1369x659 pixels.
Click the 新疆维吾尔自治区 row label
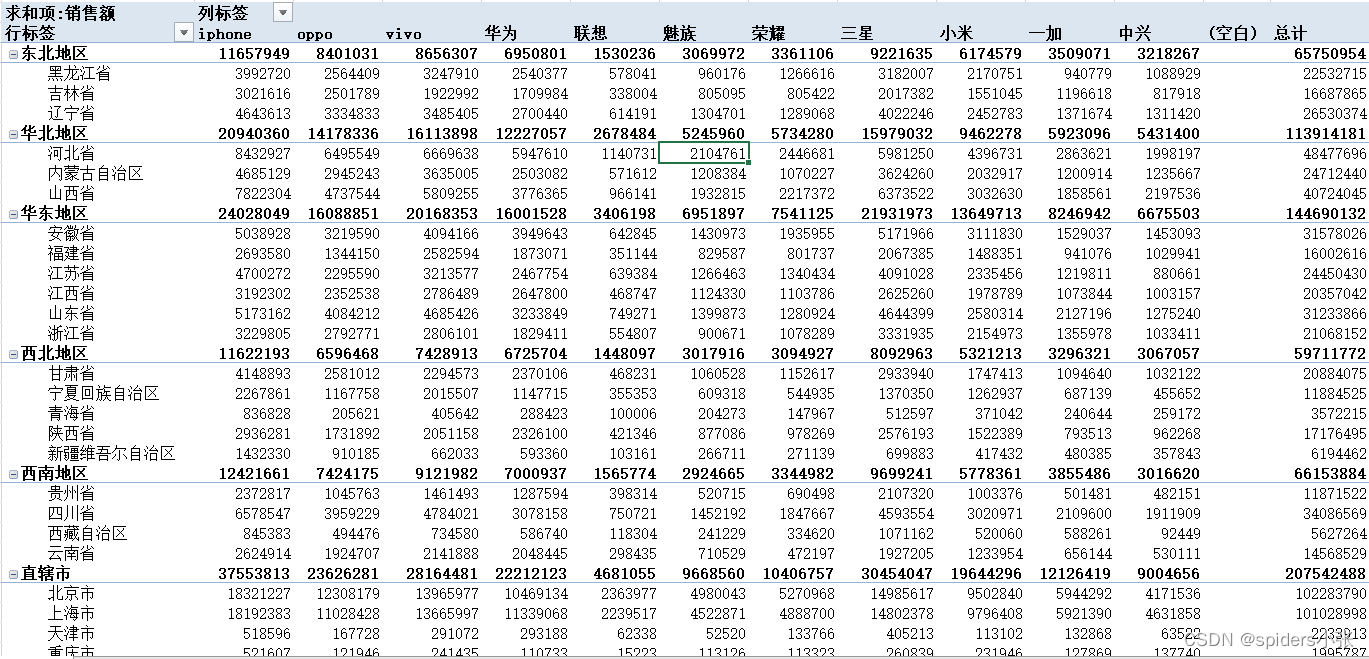111,453
